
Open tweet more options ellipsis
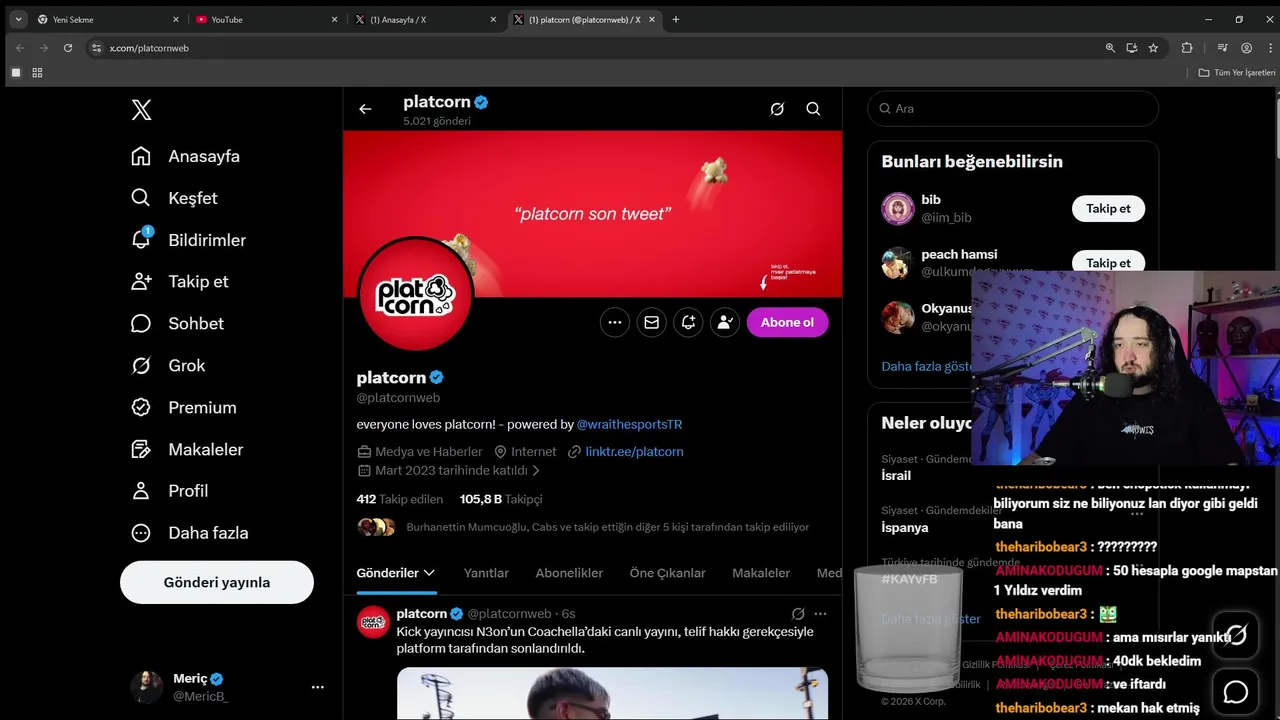tap(821, 614)
